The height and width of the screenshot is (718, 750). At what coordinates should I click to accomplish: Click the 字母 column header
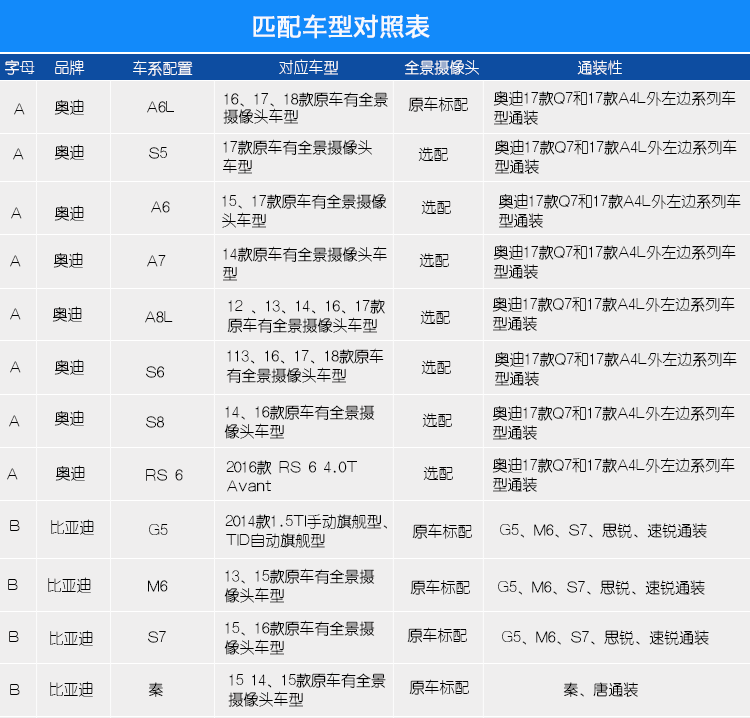(x=19, y=67)
